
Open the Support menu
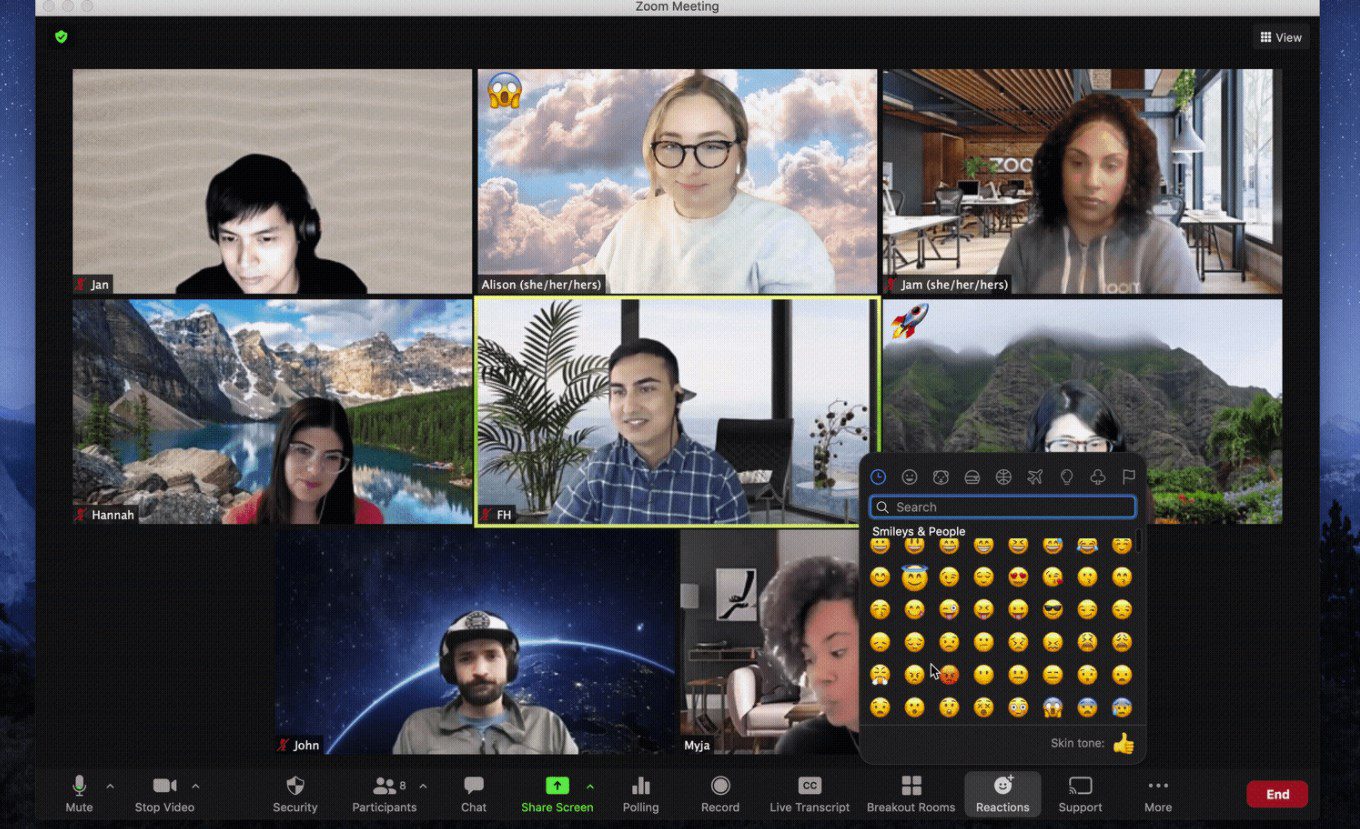pos(1079,793)
